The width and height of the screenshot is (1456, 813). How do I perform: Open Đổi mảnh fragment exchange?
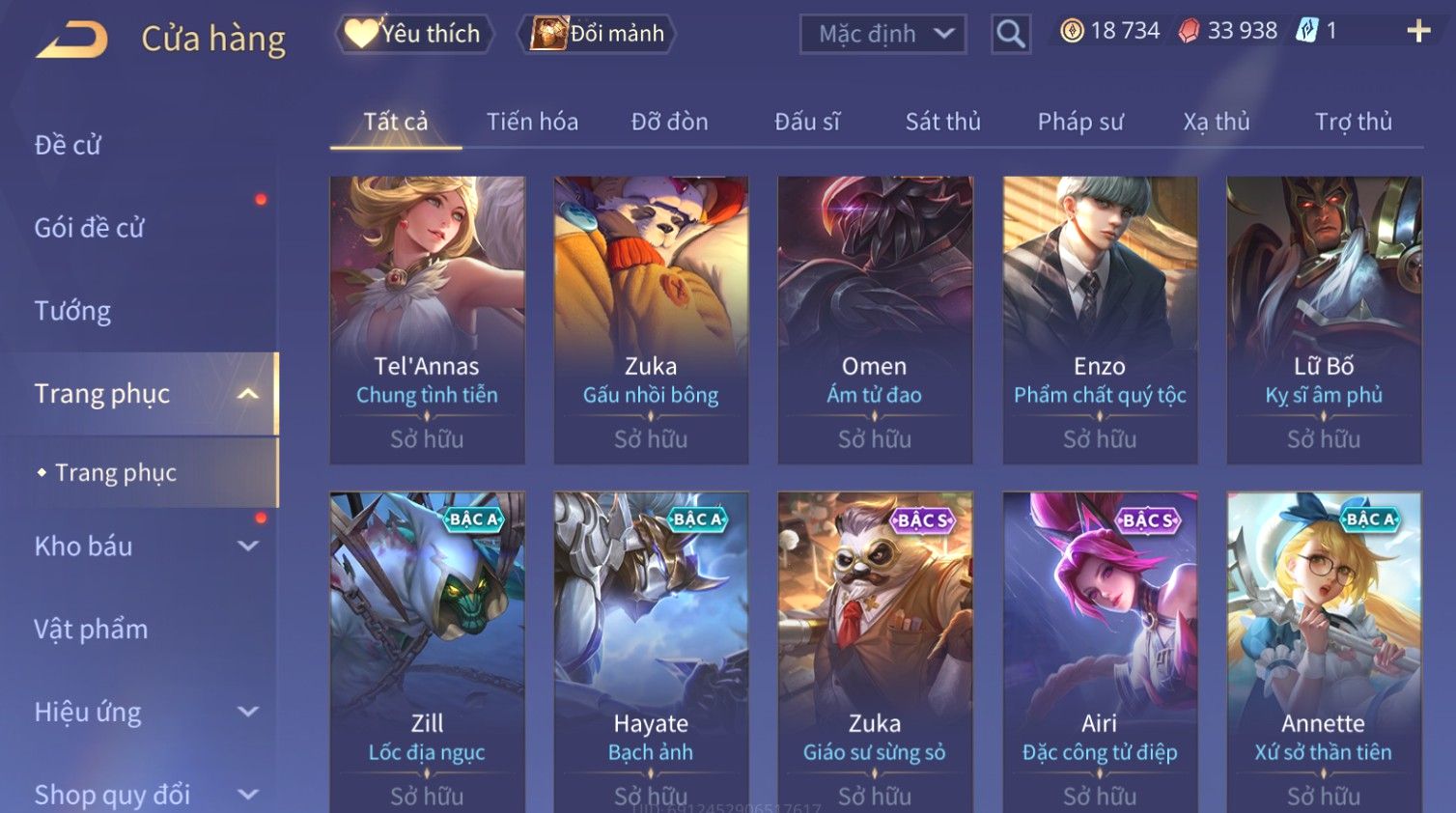pyautogui.click(x=597, y=34)
